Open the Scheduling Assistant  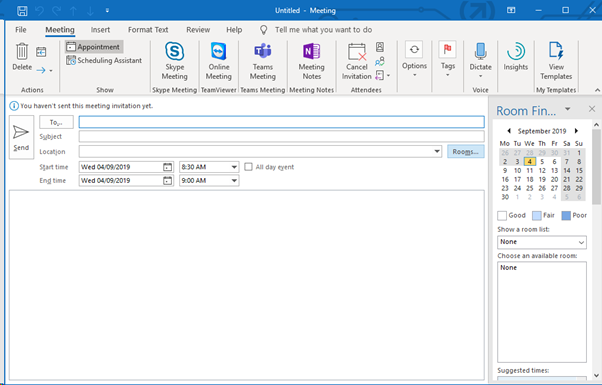[x=104, y=60]
